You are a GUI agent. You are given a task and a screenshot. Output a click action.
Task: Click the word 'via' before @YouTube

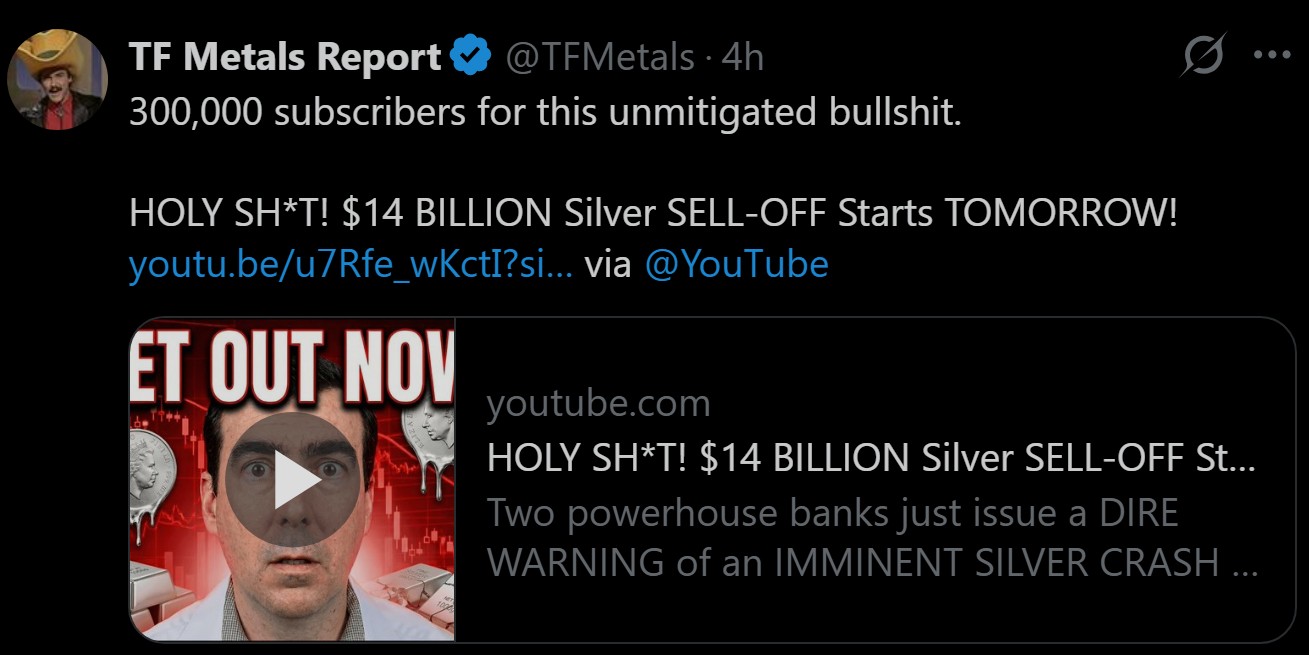[x=608, y=264]
